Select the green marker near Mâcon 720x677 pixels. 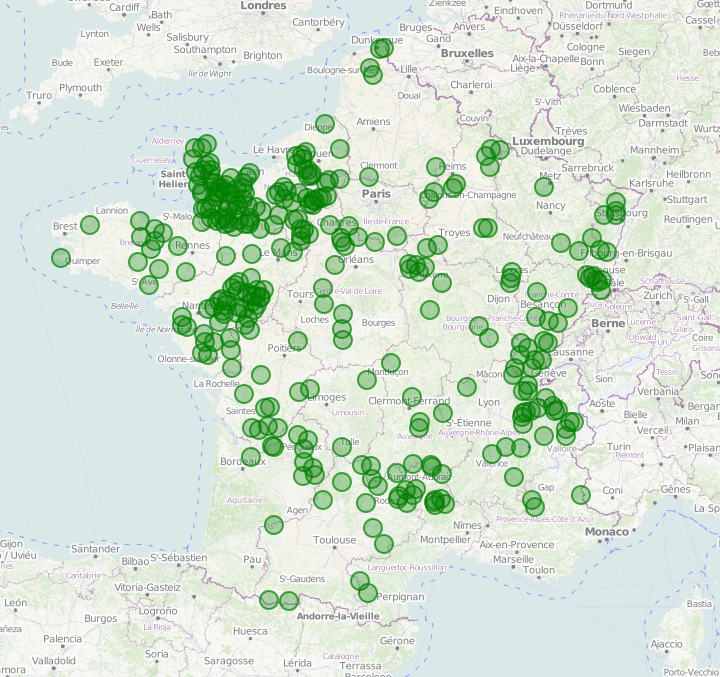(467, 387)
